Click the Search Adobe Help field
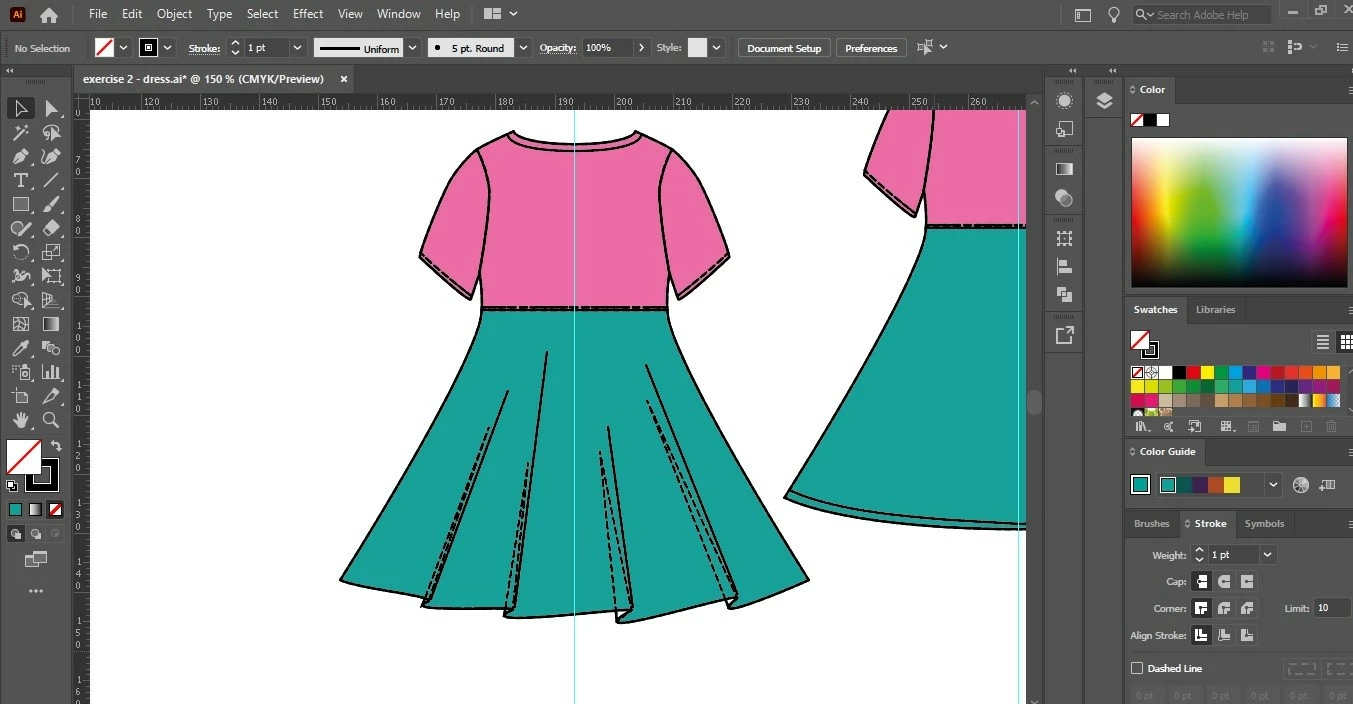1353x704 pixels. pos(1202,15)
